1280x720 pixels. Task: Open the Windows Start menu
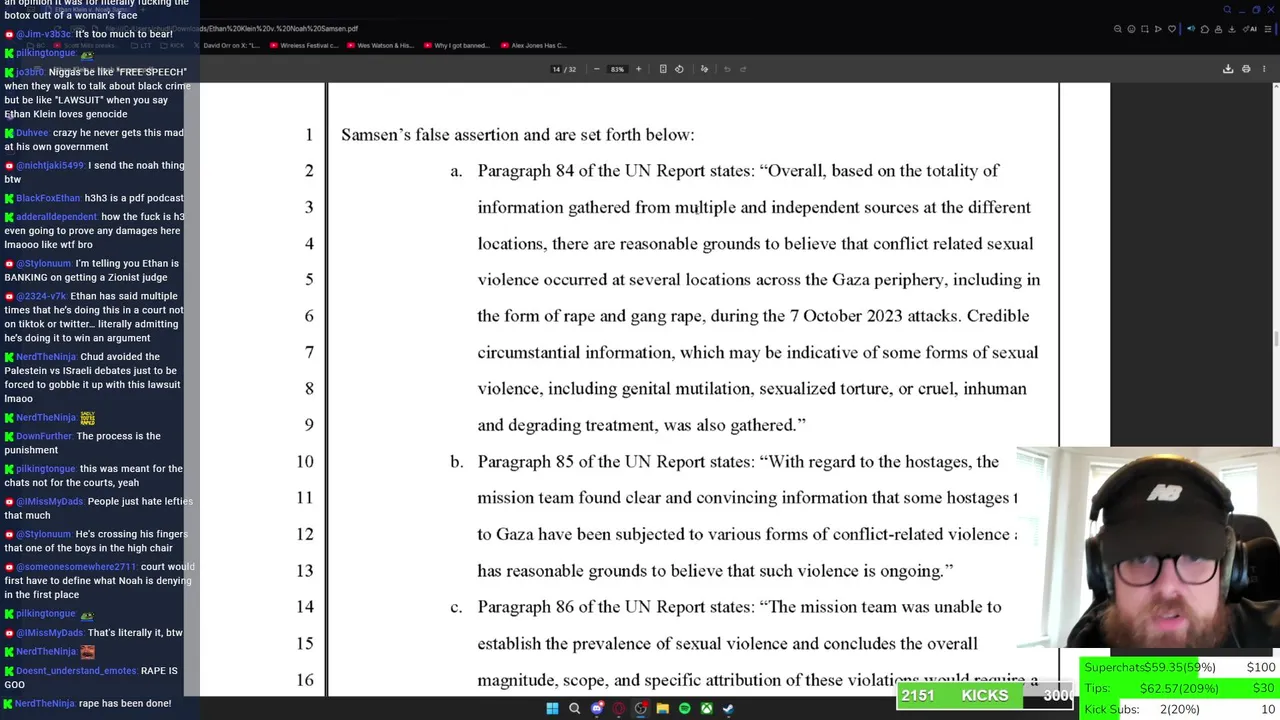[552, 709]
